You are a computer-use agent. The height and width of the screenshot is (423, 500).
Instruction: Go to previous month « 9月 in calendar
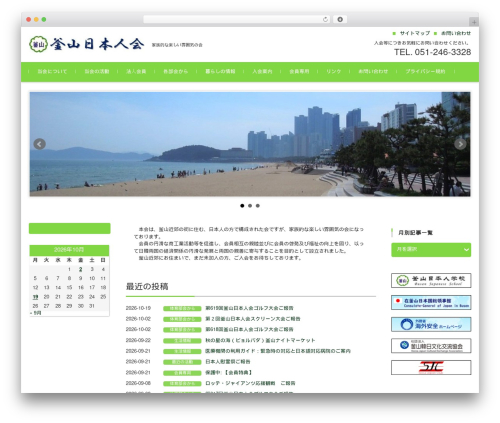click(x=36, y=313)
